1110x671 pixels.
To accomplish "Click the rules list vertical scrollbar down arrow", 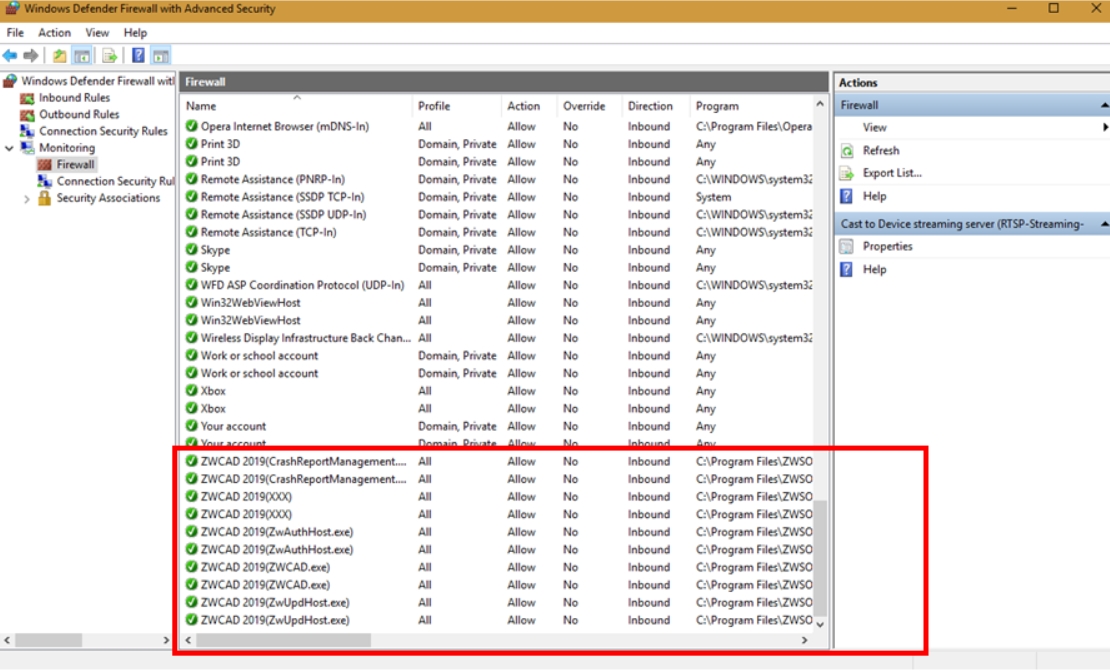I will [820, 624].
